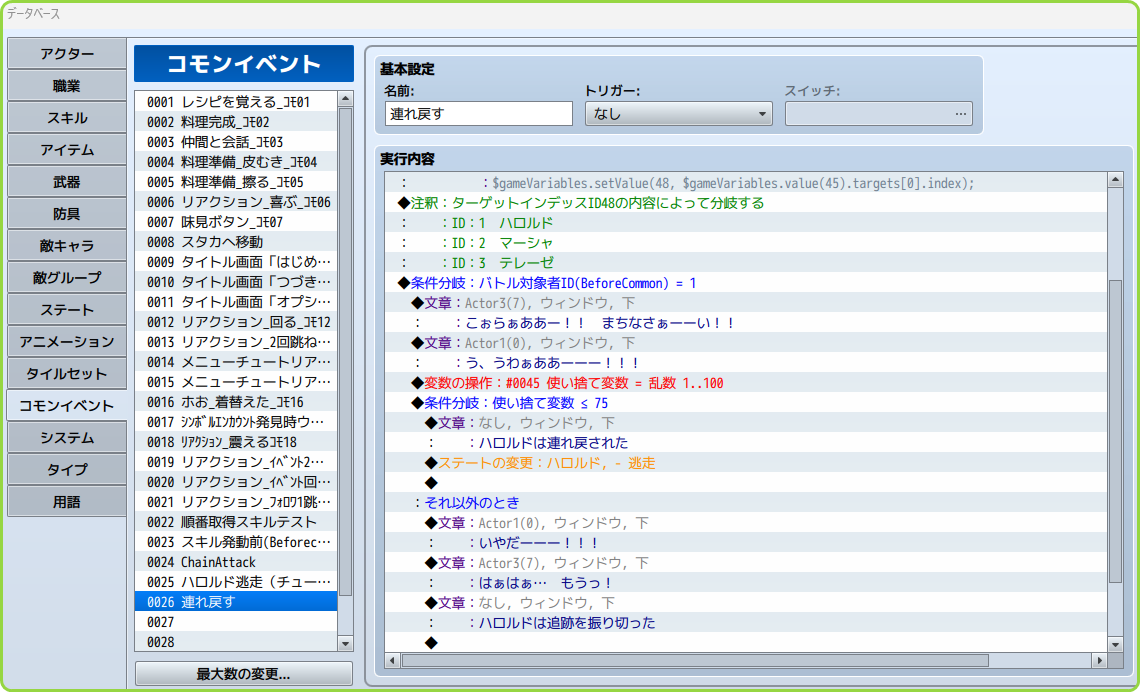Viewport: 1140px width, 692px height.
Task: Edit the 名前 field containing 連れ戻す
Action: [x=479, y=113]
